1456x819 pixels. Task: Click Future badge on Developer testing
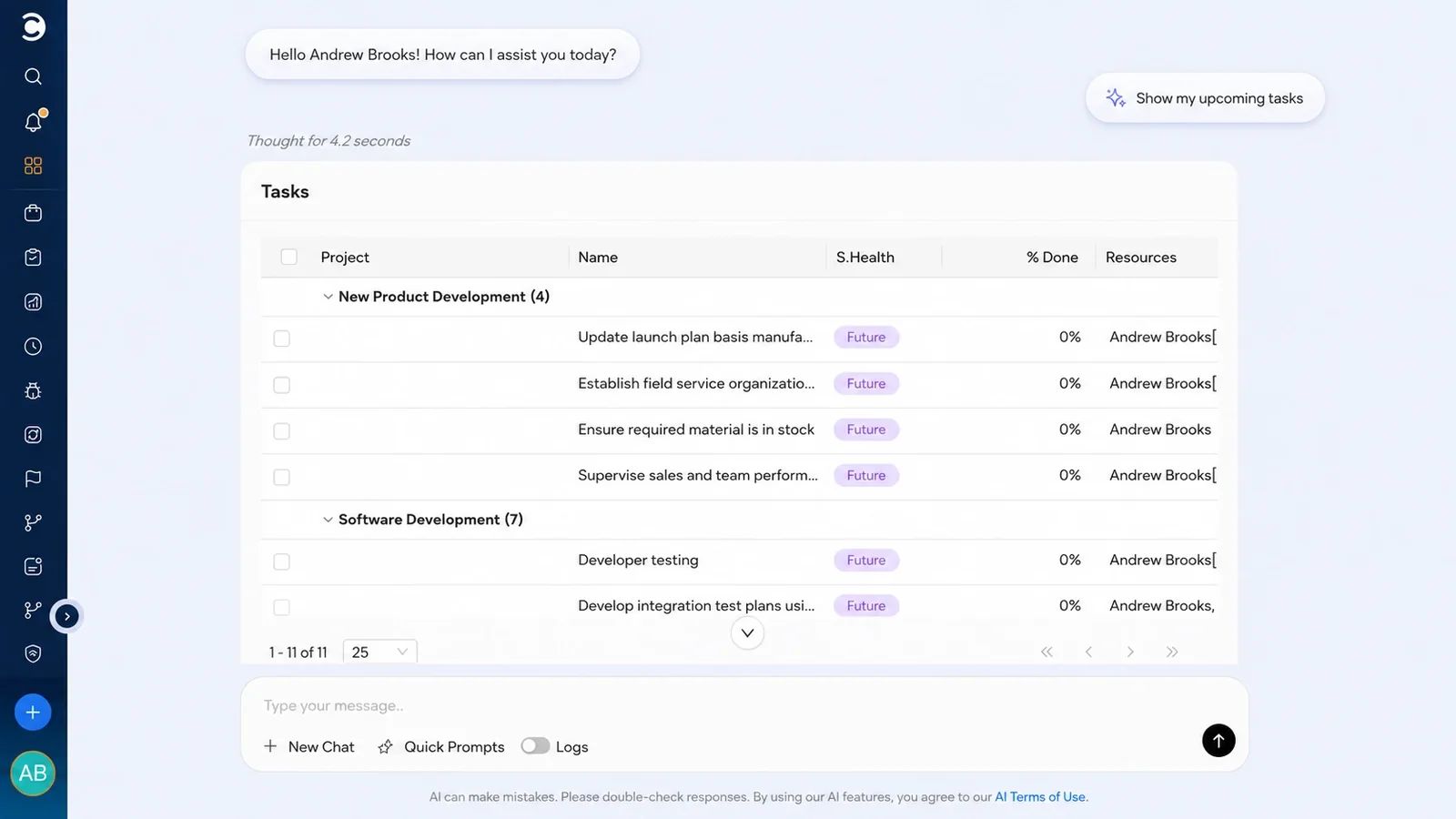(866, 561)
